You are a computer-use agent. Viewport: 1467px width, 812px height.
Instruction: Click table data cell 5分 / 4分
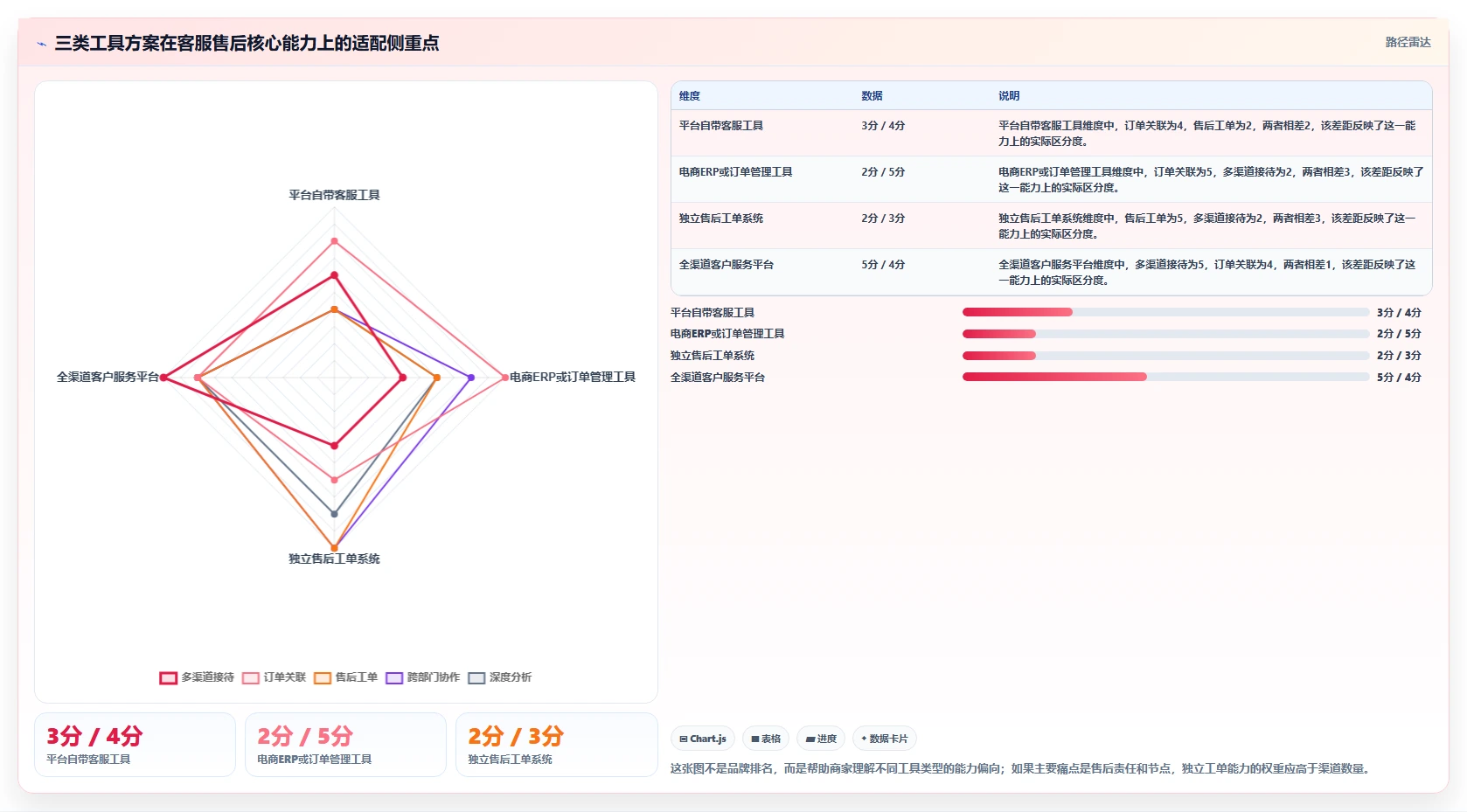pos(883,265)
